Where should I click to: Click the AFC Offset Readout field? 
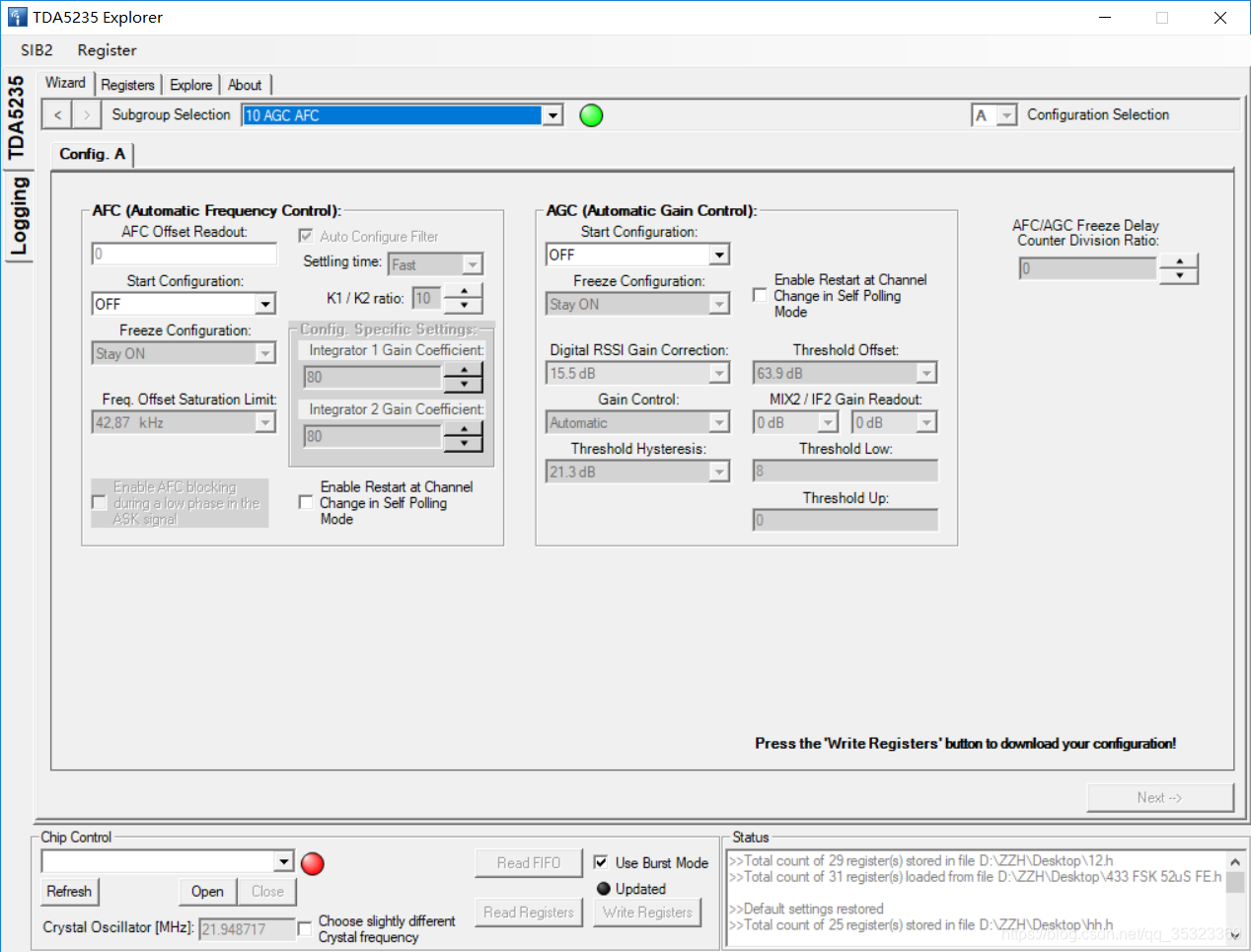(x=184, y=254)
